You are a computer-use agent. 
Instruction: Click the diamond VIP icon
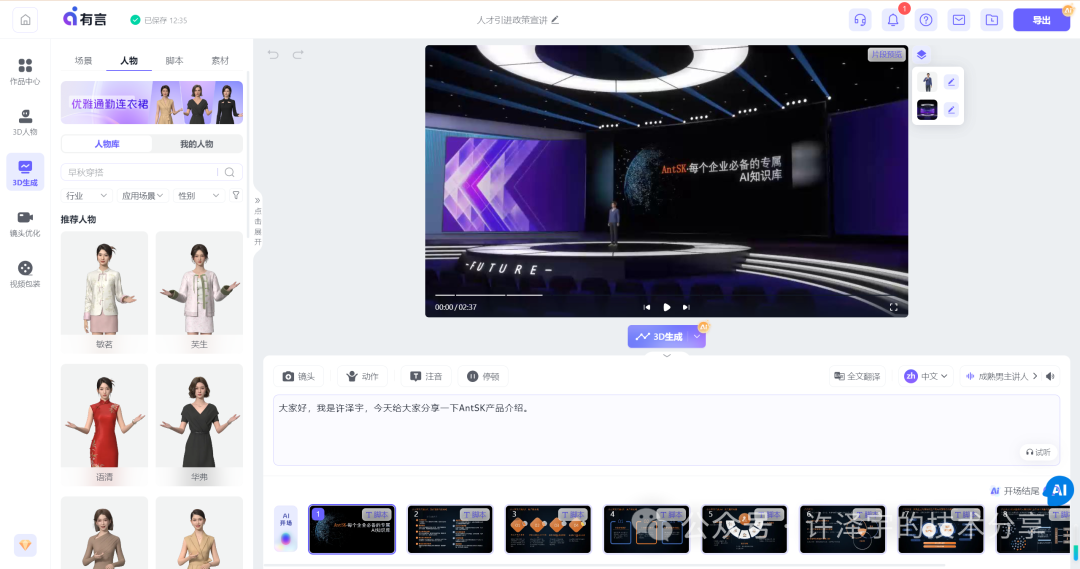(x=25, y=546)
